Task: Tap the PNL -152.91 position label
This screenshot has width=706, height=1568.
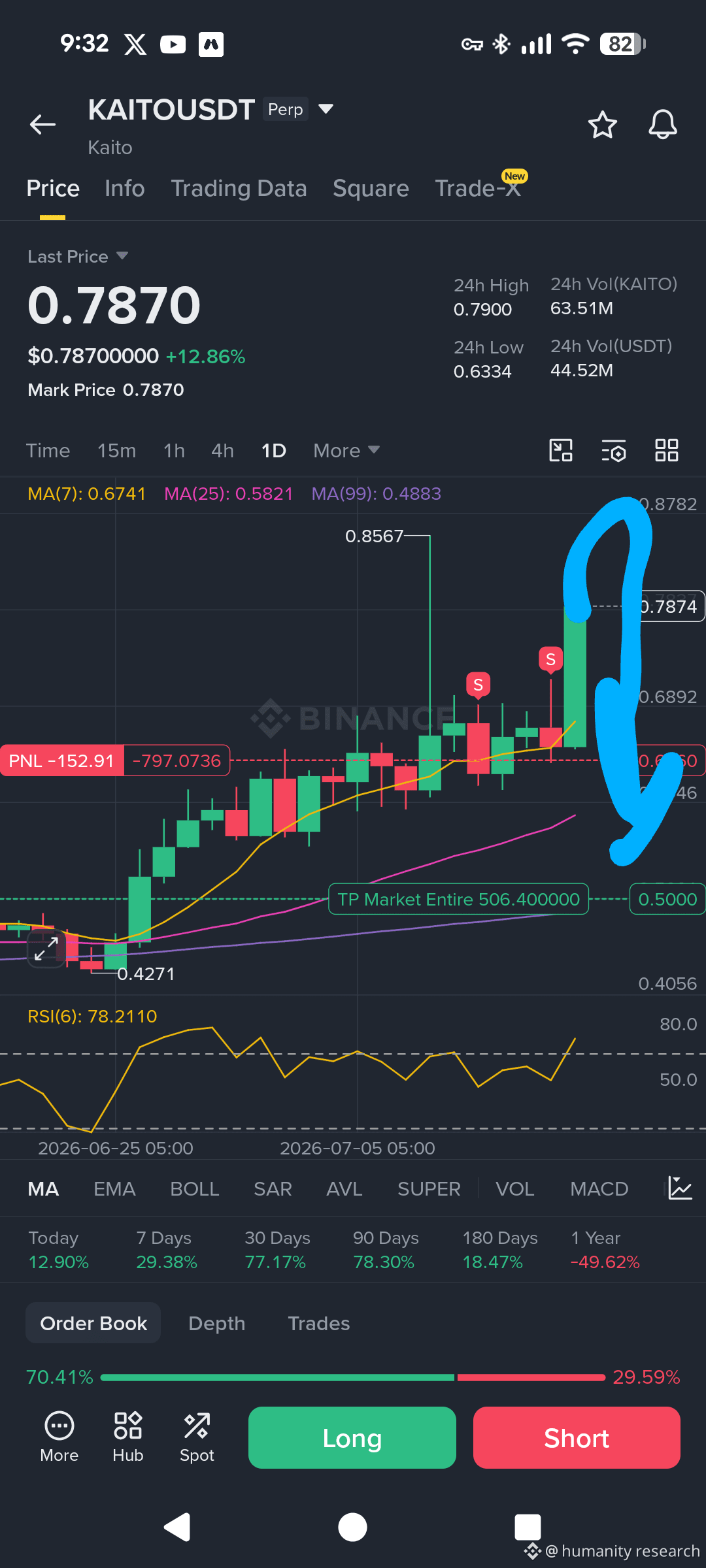Action: pos(62,760)
